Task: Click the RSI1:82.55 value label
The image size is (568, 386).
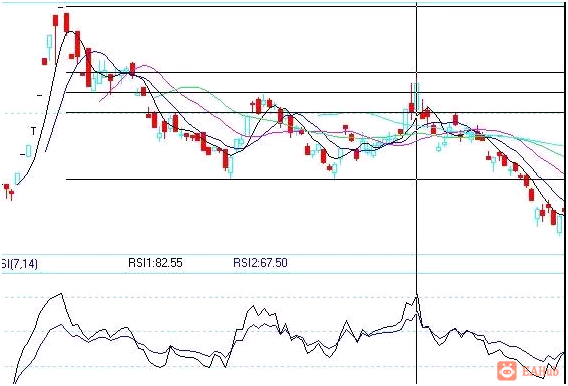Action: (155, 263)
